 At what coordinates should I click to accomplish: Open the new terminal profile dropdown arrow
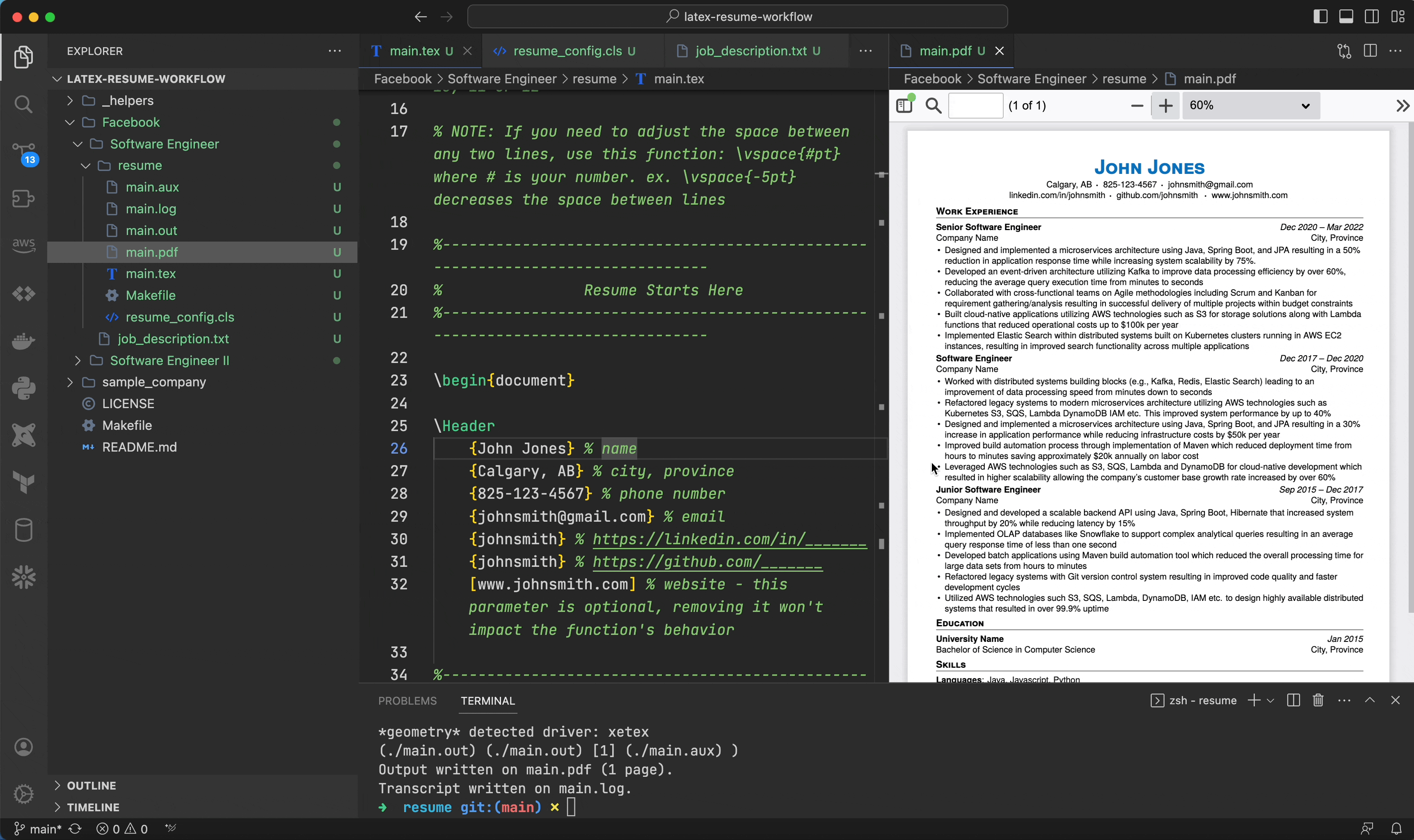click(x=1270, y=701)
